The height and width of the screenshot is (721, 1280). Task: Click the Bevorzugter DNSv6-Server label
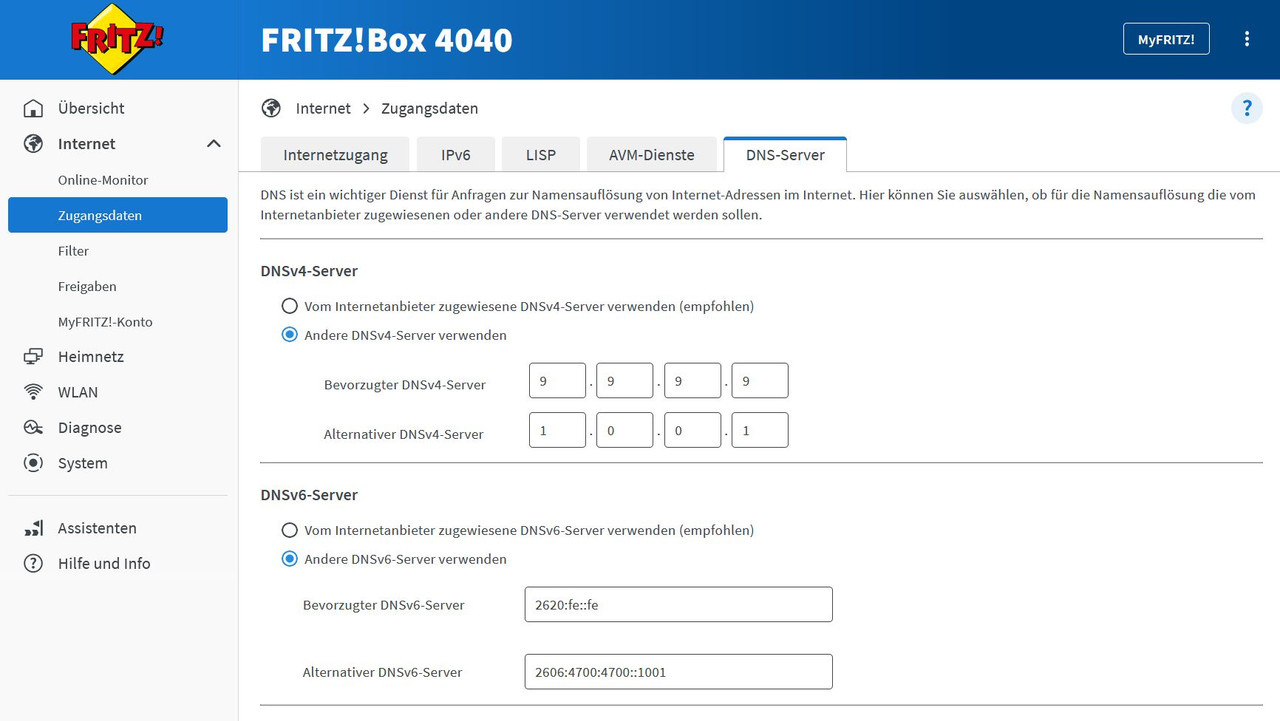click(x=384, y=605)
